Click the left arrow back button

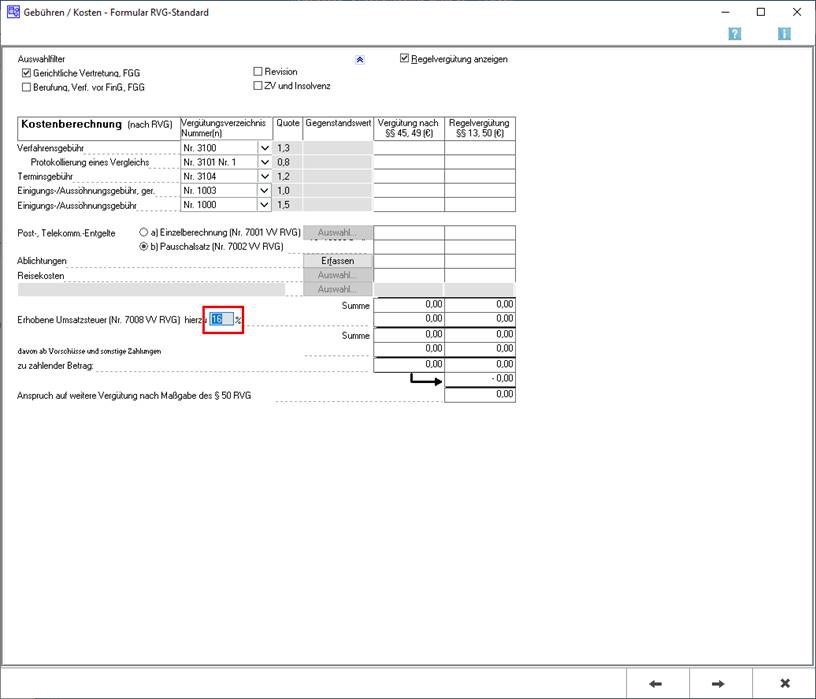pos(656,683)
